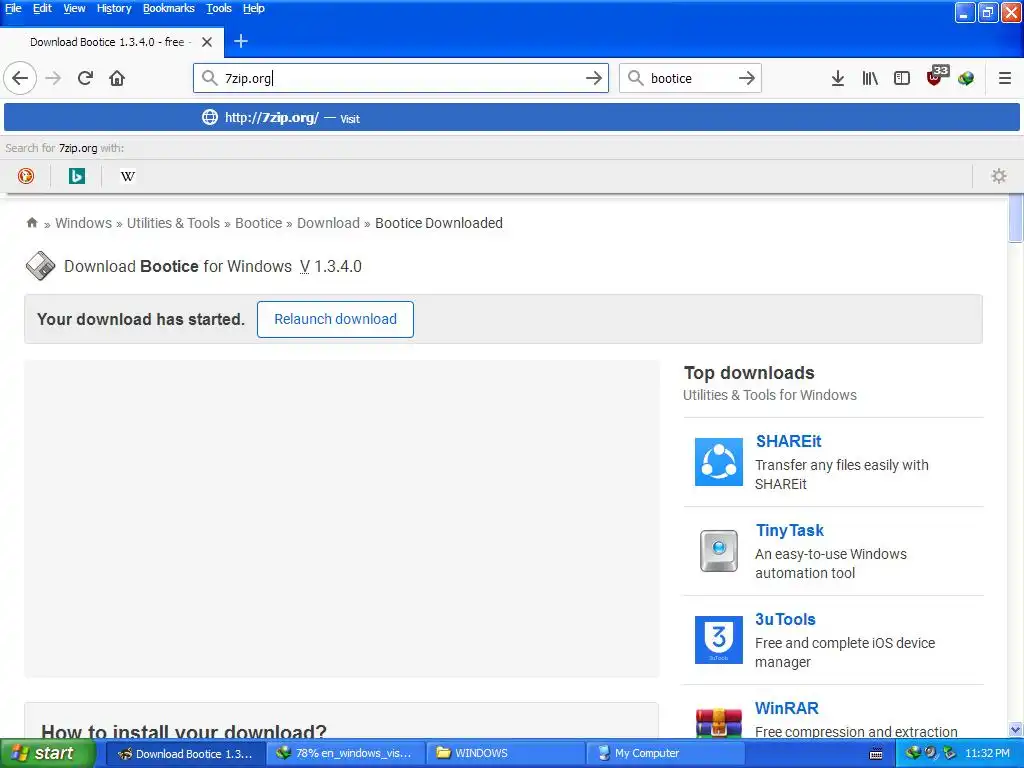Open the TinyTask title link
The image size is (1024, 768).
tap(790, 530)
